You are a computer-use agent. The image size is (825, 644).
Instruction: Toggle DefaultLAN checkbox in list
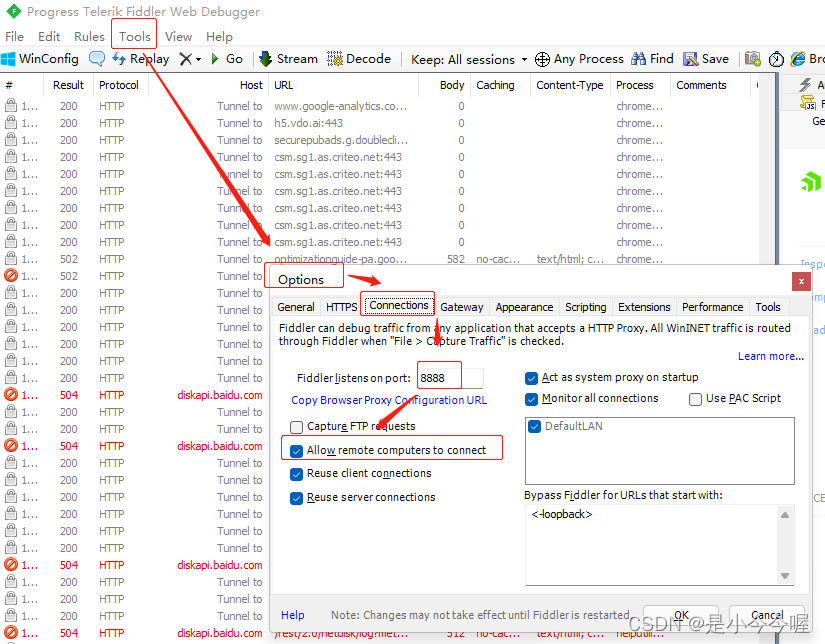pos(535,426)
